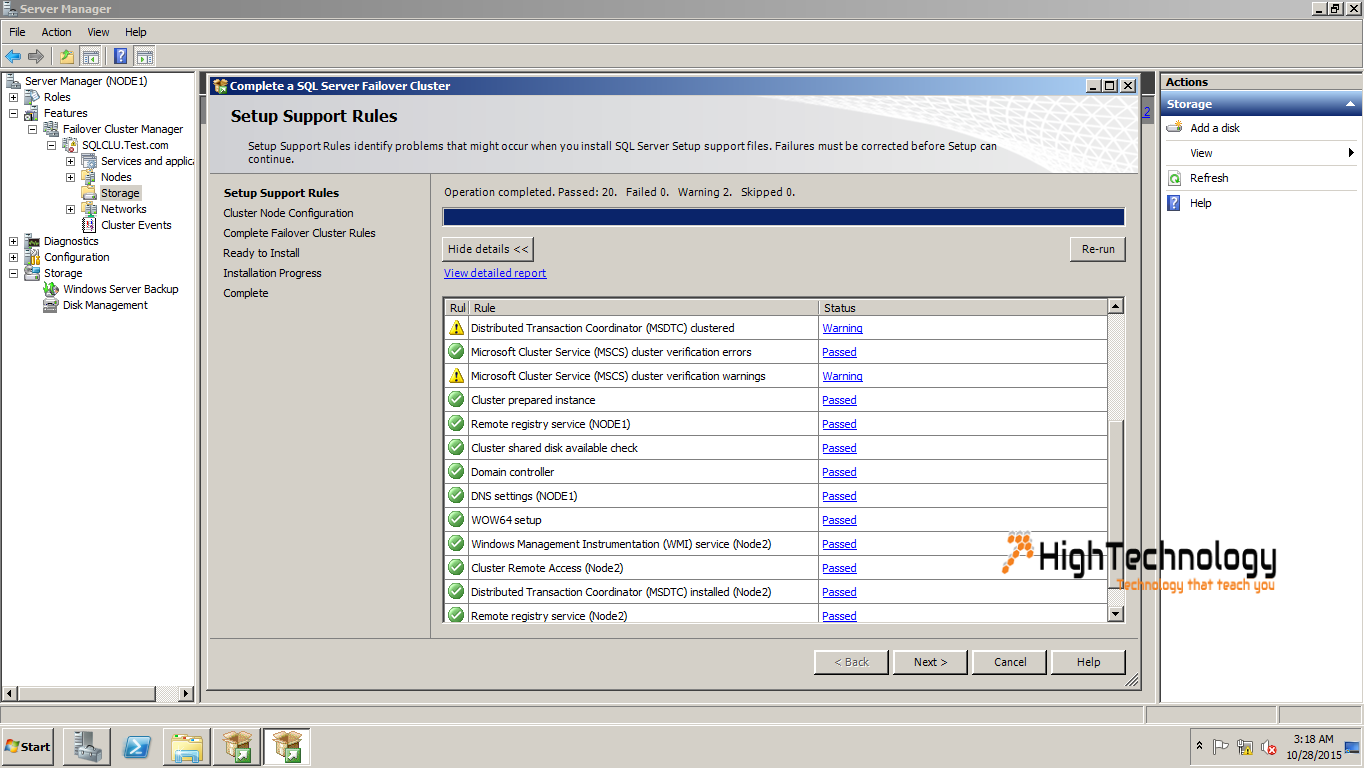Click the Action Center flag tray icon
The height and width of the screenshot is (768, 1364).
[1221, 747]
